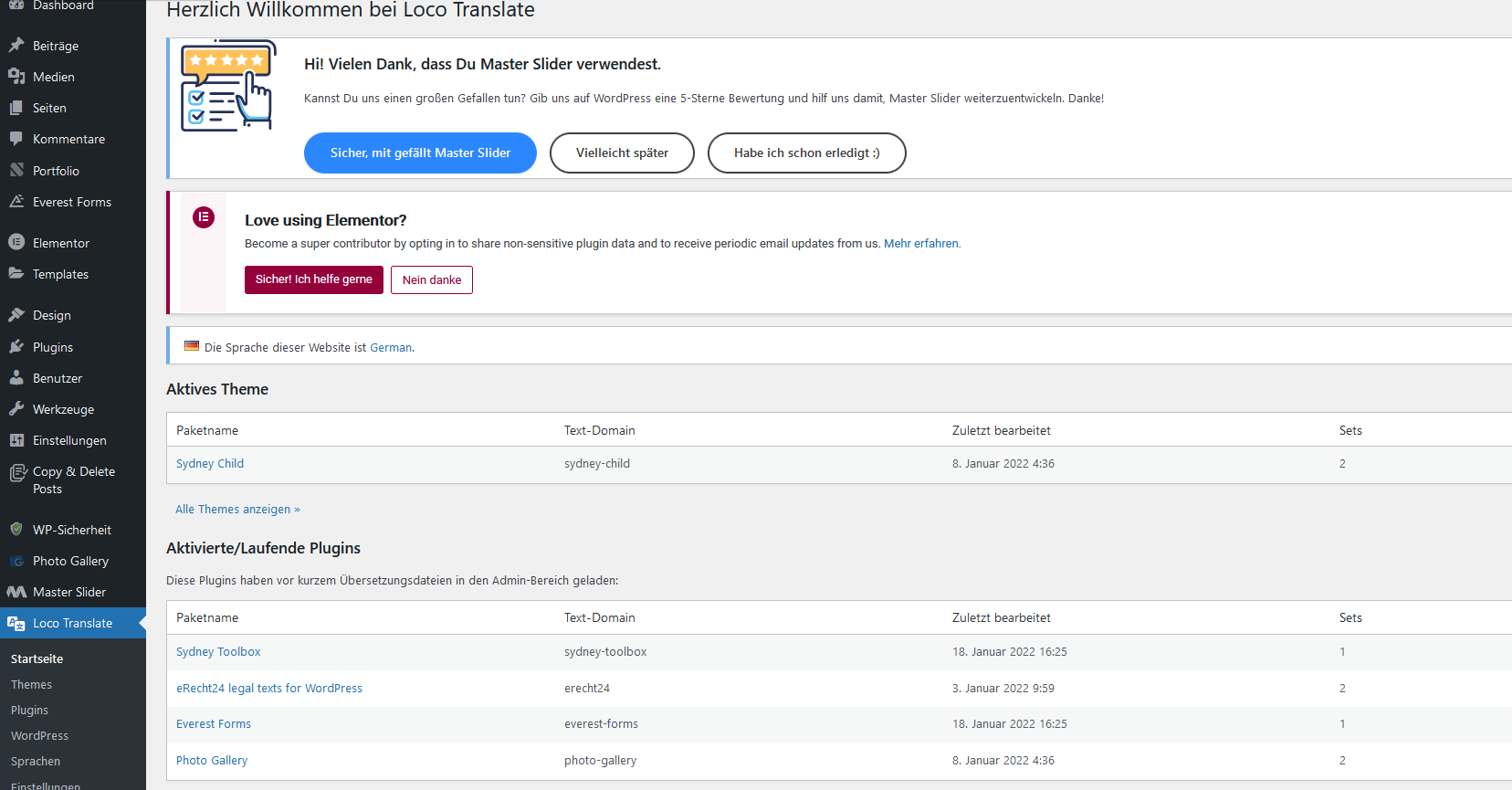Click the Seiten pages icon
Viewport: 1512px width, 790px height.
click(16, 108)
